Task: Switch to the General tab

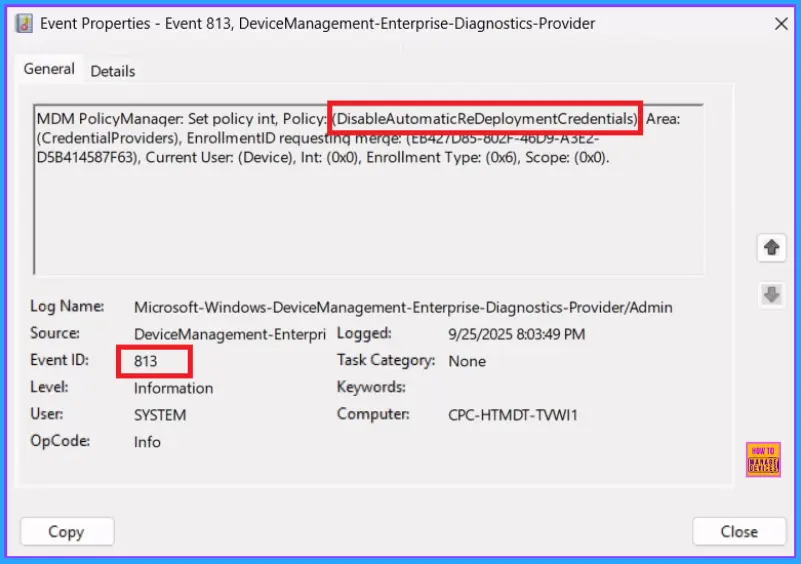Action: coord(49,69)
